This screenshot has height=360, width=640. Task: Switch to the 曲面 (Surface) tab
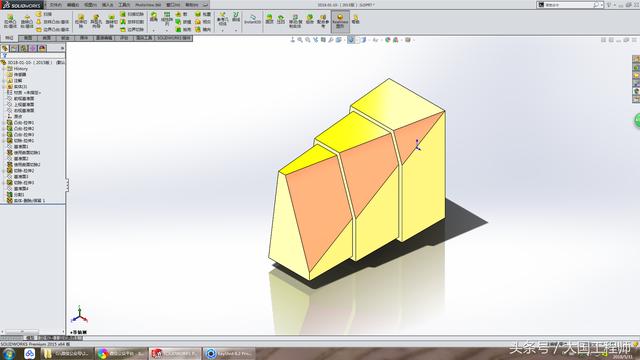47,38
